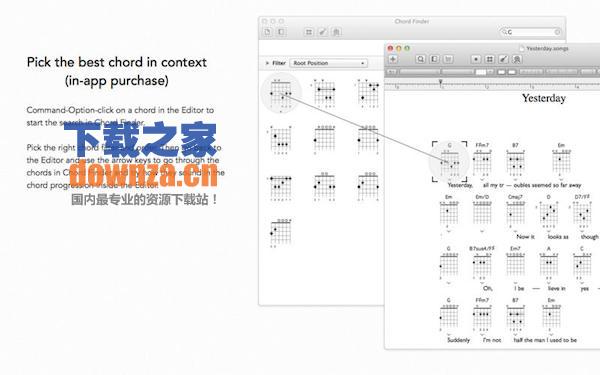Viewport: 600px width, 375px height.
Task: Select the D chord diagram above "looks as"
Action: 548,212
